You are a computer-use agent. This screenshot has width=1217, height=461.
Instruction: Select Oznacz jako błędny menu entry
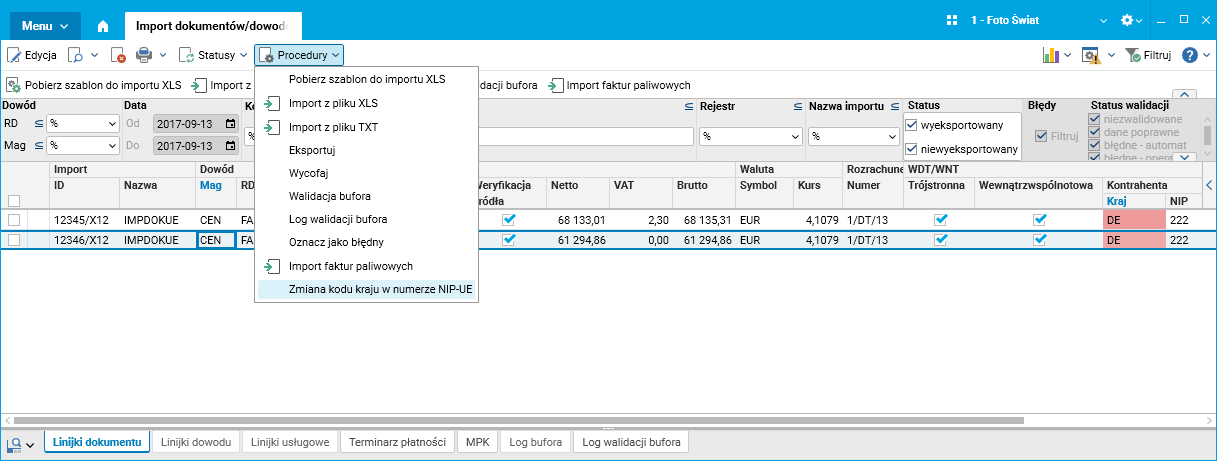367,242
